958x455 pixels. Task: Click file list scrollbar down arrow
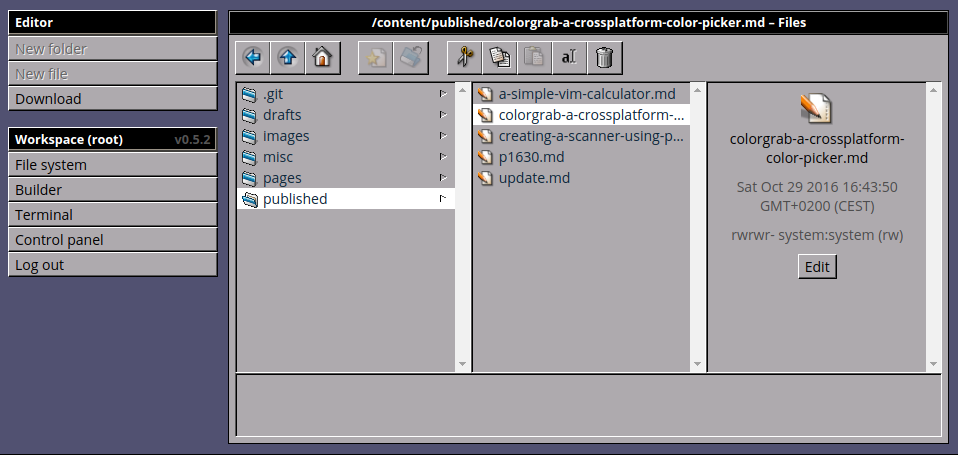pyautogui.click(x=697, y=364)
